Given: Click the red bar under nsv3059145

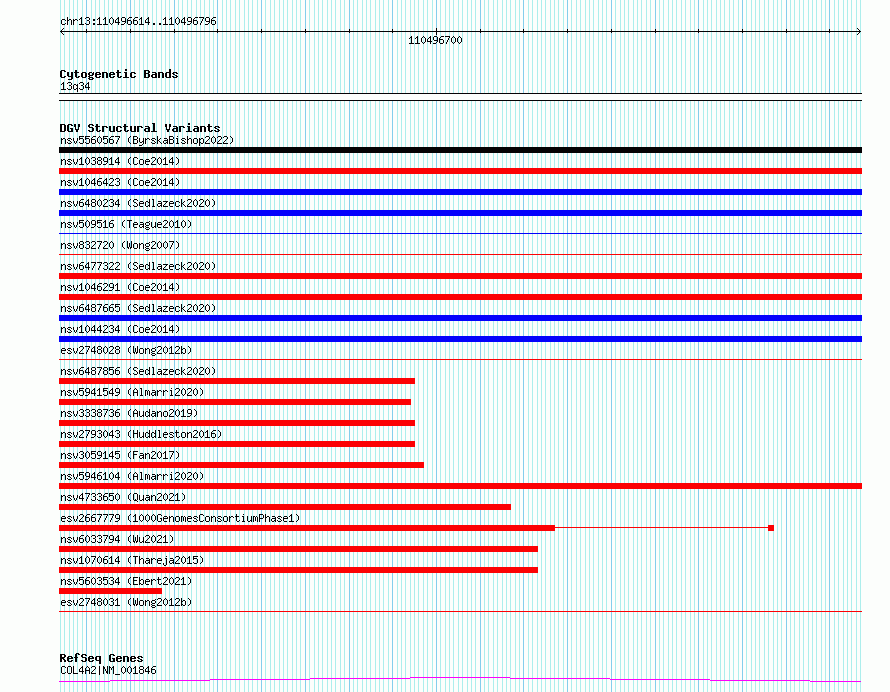Looking at the screenshot, I should tap(241, 465).
